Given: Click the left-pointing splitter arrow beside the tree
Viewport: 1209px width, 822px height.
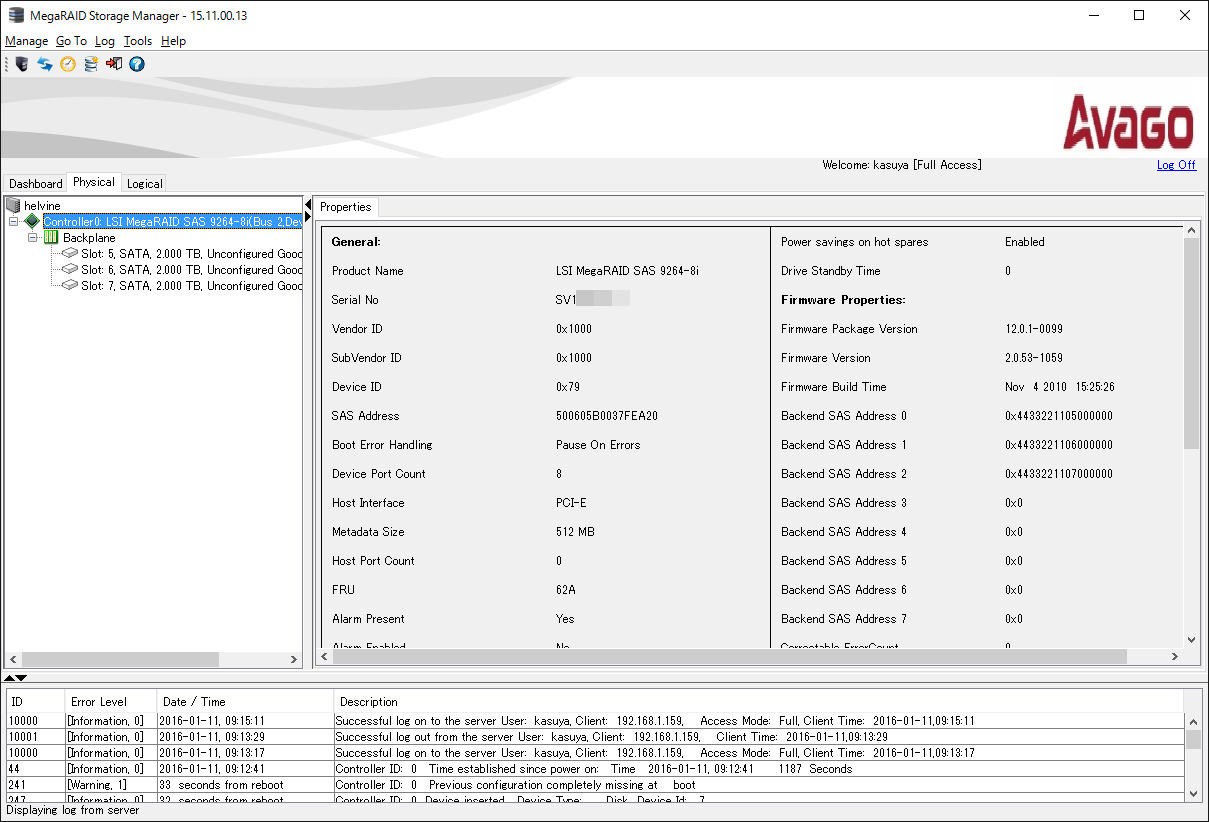Looking at the screenshot, I should coord(308,204).
